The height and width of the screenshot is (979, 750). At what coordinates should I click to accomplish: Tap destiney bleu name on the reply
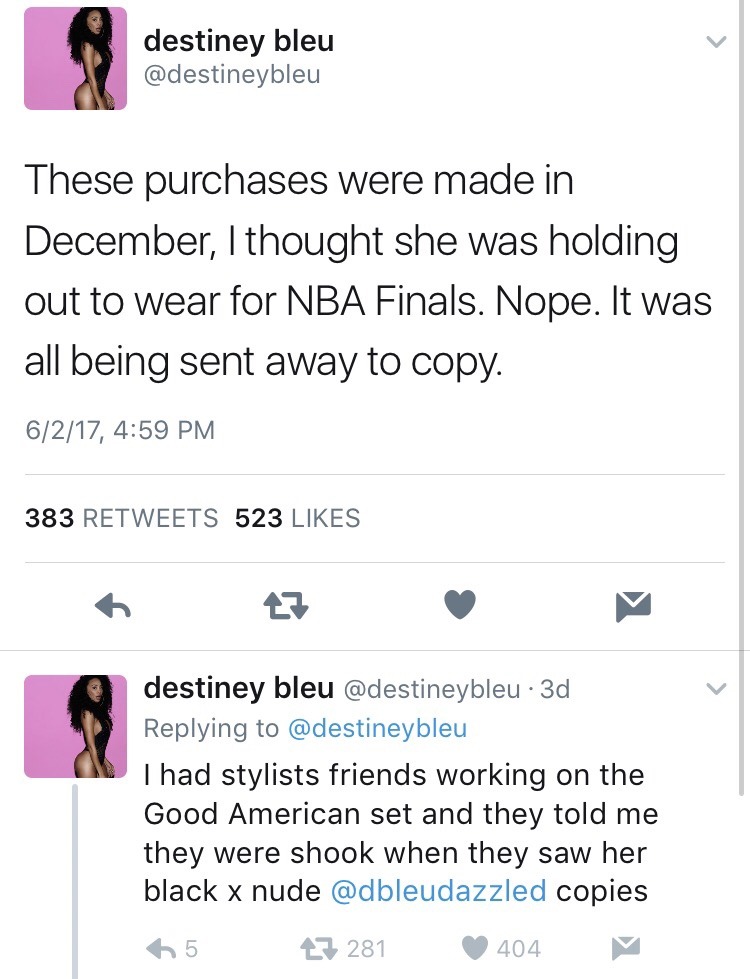click(x=239, y=688)
